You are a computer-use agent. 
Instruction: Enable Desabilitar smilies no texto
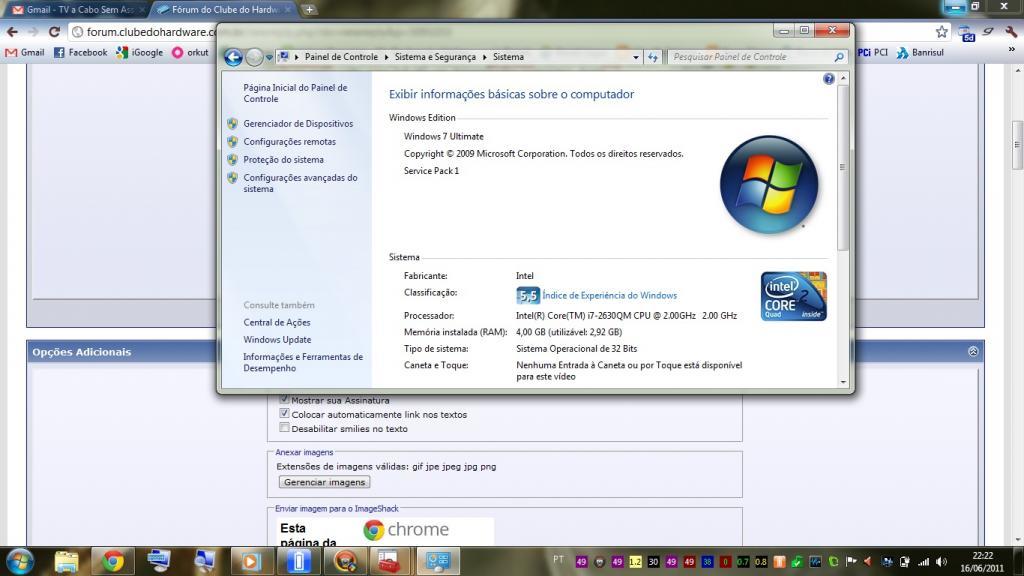(x=285, y=428)
